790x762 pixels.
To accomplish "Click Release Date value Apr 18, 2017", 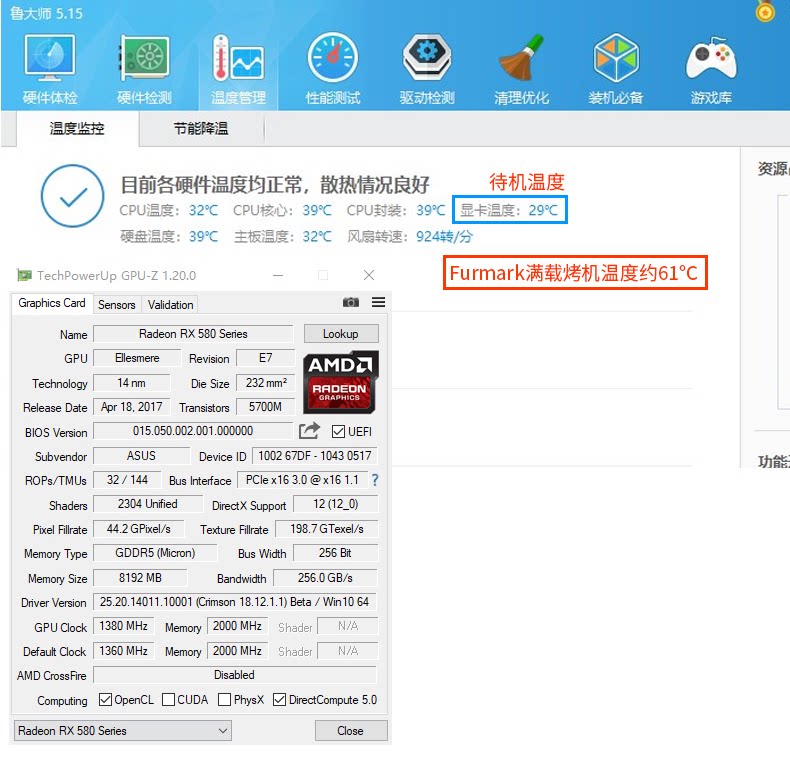I will 131,407.
